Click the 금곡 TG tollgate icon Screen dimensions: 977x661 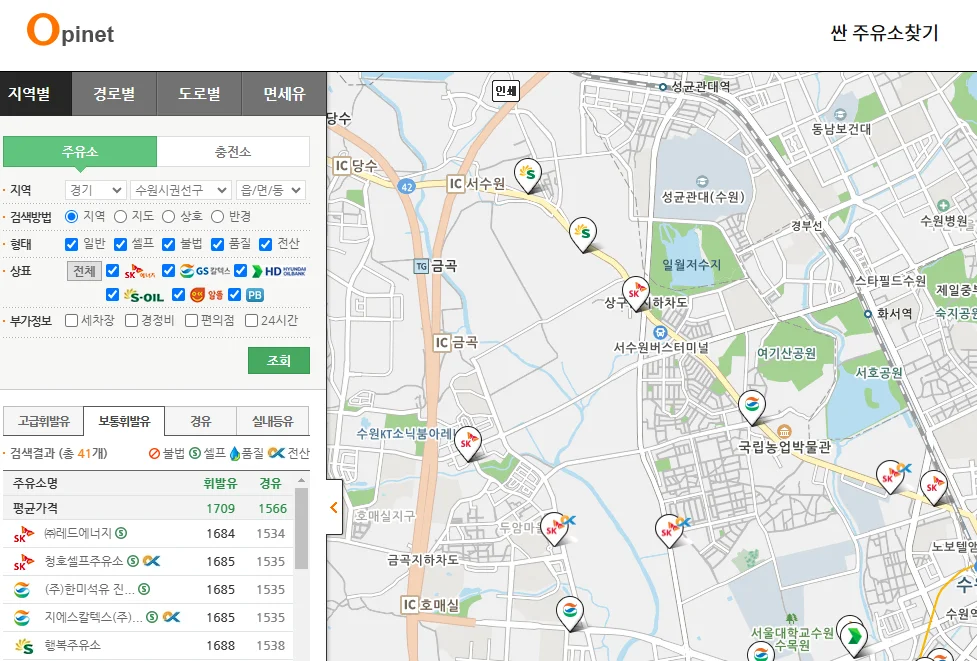tap(422, 267)
